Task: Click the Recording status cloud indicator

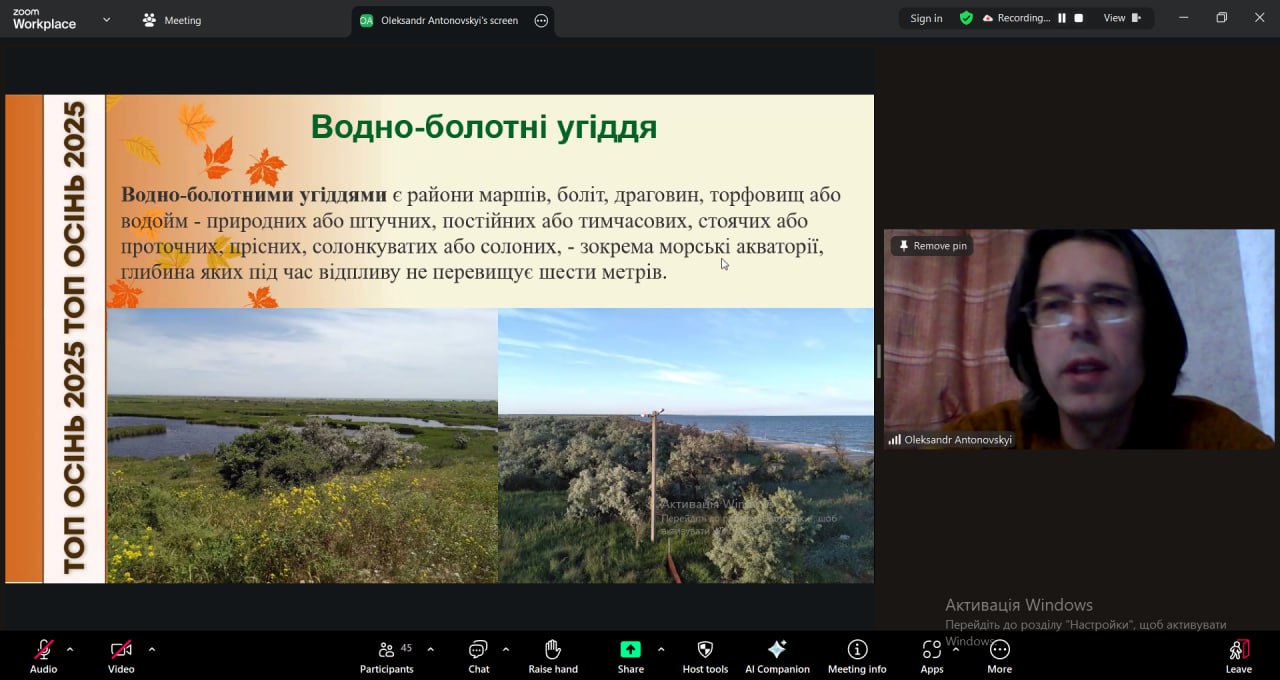Action: click(x=1016, y=18)
